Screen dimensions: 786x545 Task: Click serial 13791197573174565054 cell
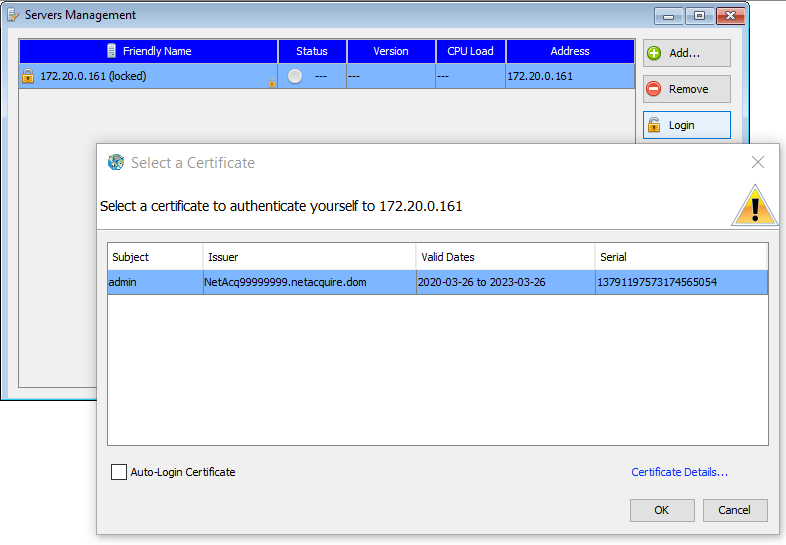click(x=682, y=282)
